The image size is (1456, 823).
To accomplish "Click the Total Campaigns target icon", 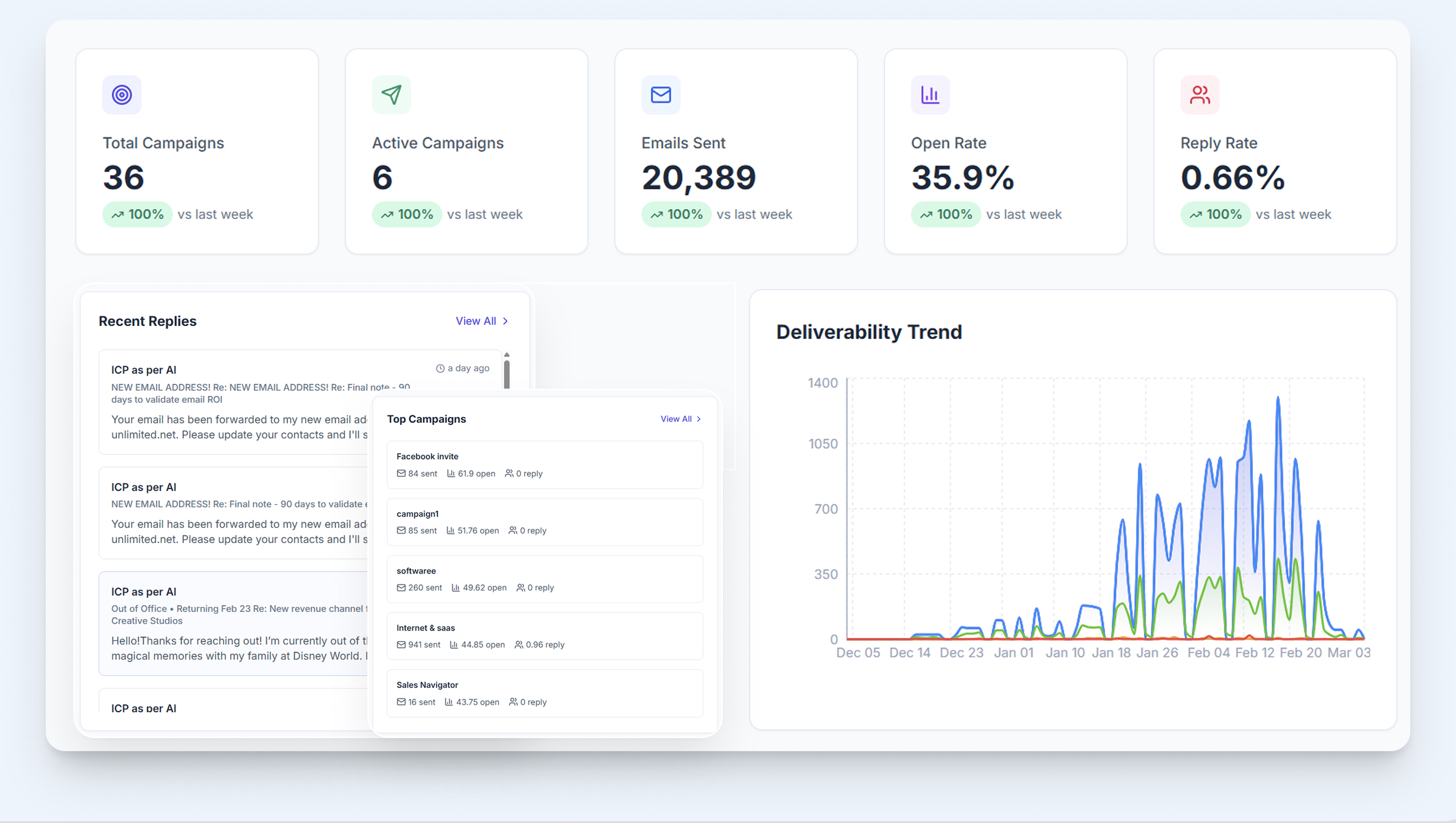I will coord(121,95).
